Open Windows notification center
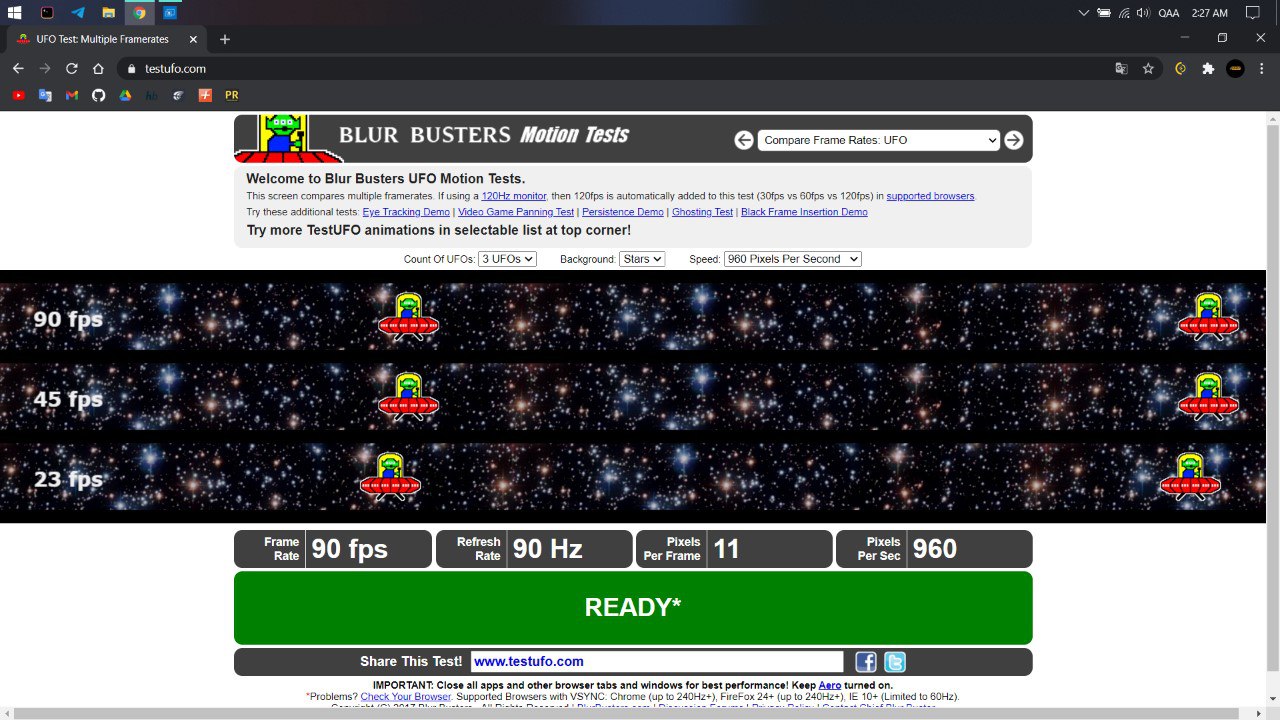The height and width of the screenshot is (720, 1280). pos(1252,12)
